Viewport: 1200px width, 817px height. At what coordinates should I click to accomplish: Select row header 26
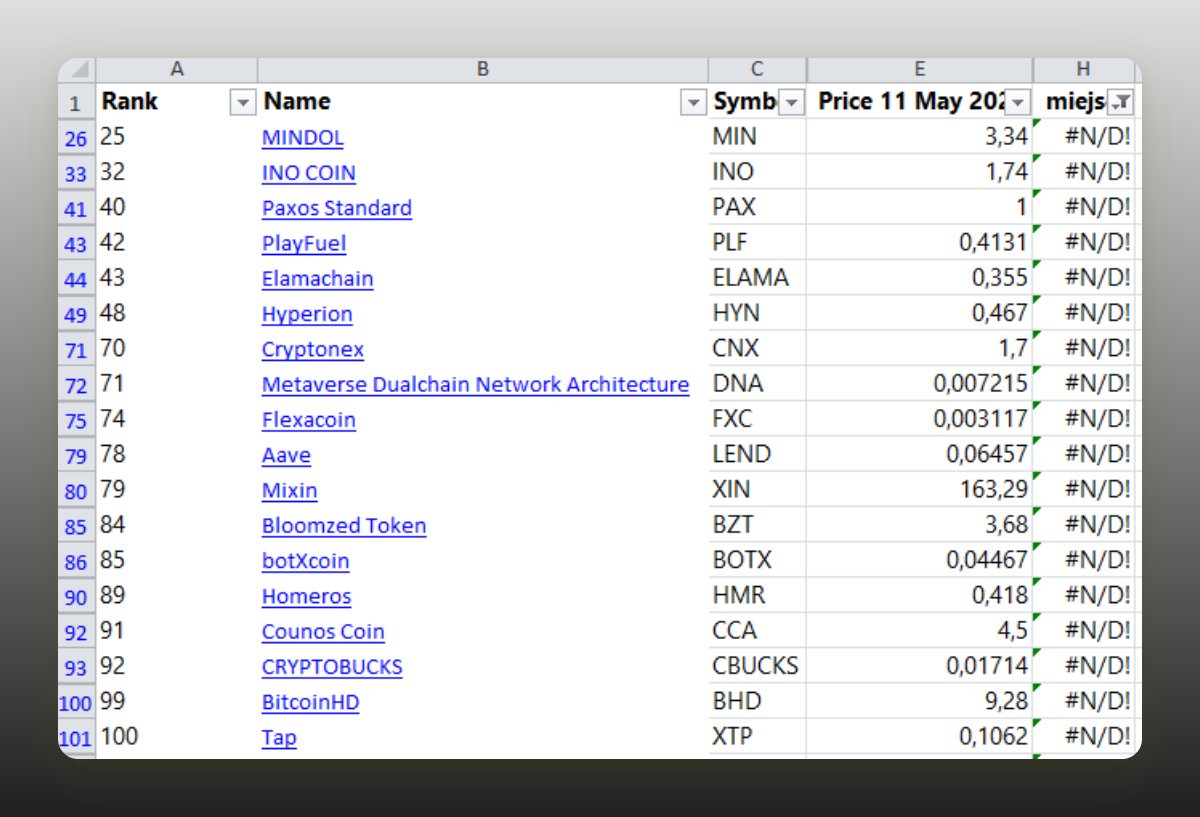[x=77, y=138]
